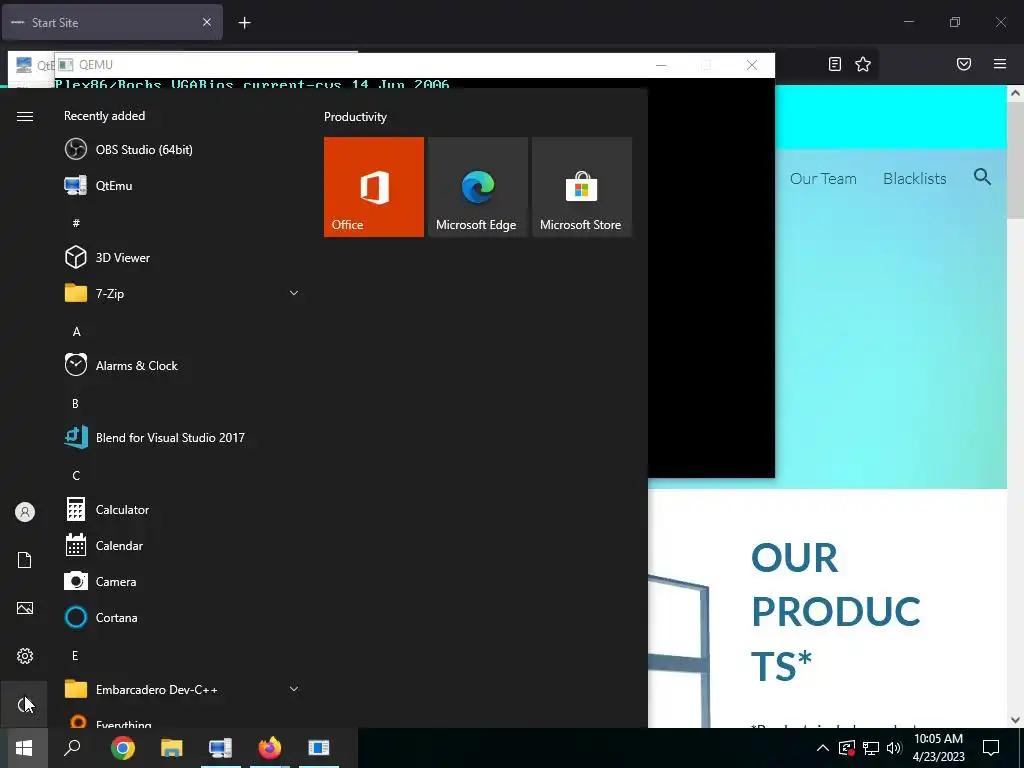Open a new browser tab
The image size is (1024, 768).
point(244,23)
